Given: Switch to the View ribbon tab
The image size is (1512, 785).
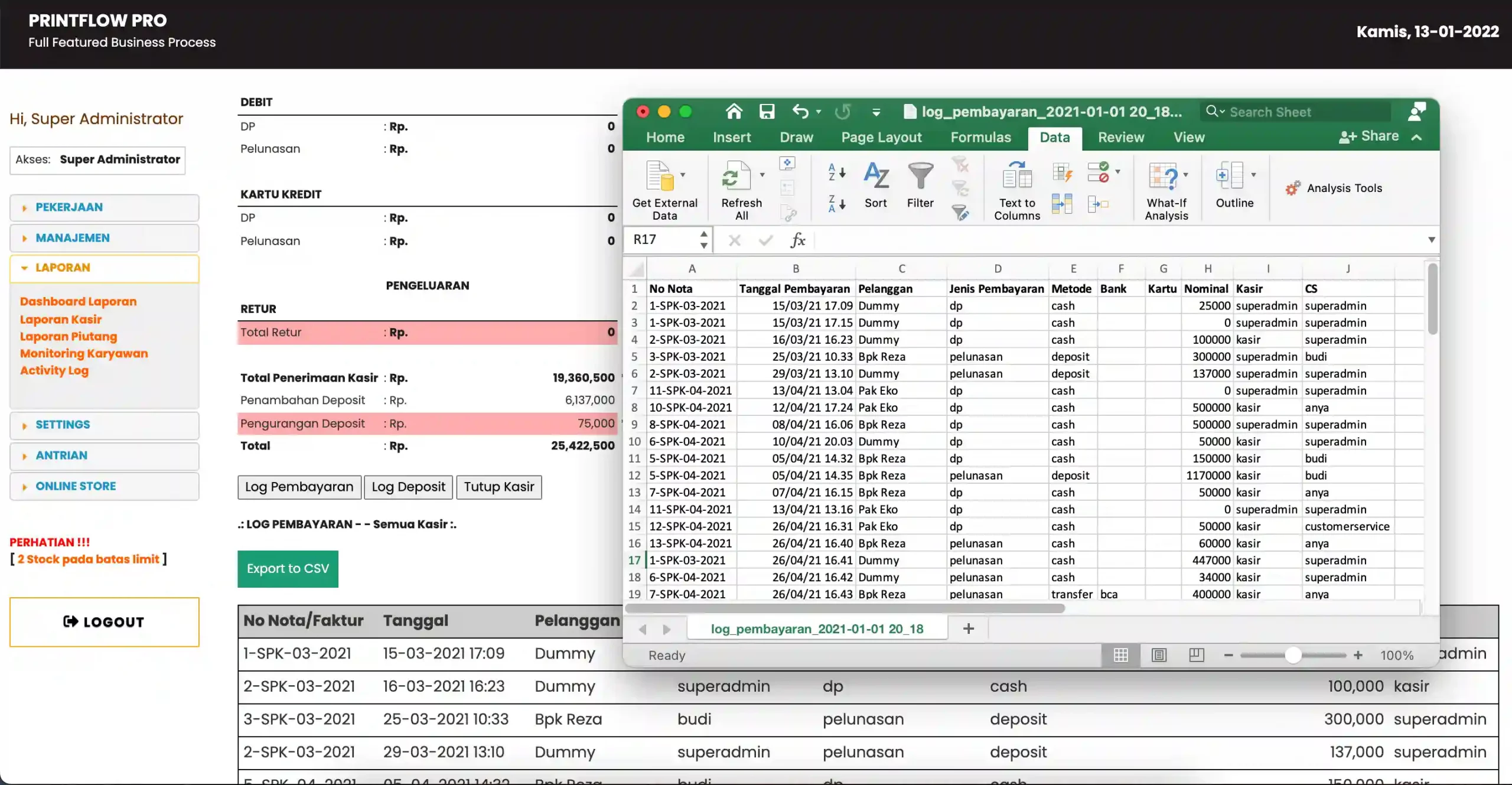Looking at the screenshot, I should coord(1188,137).
